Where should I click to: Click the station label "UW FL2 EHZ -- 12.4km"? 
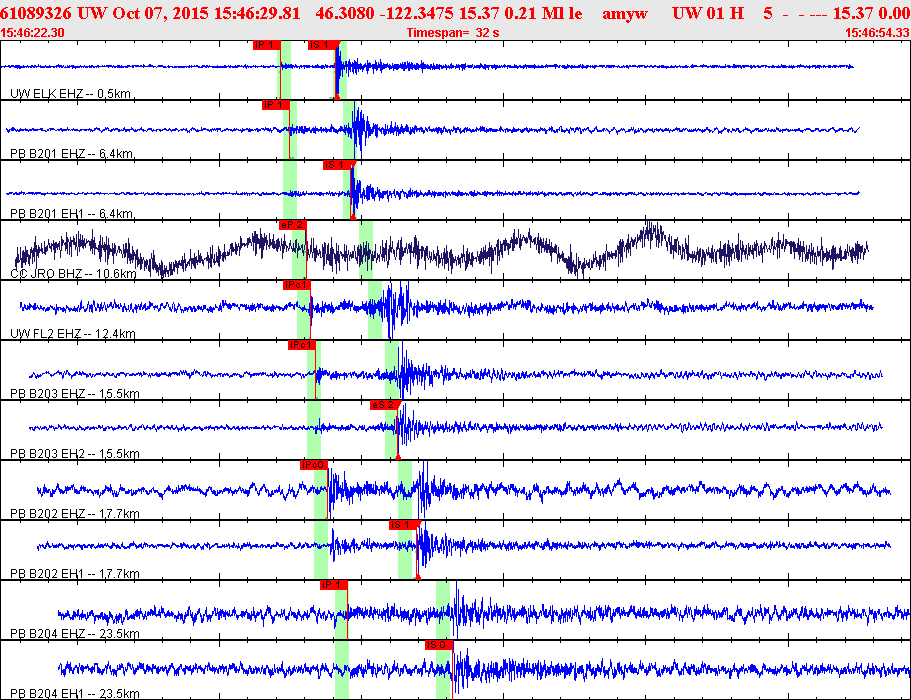click(x=73, y=333)
